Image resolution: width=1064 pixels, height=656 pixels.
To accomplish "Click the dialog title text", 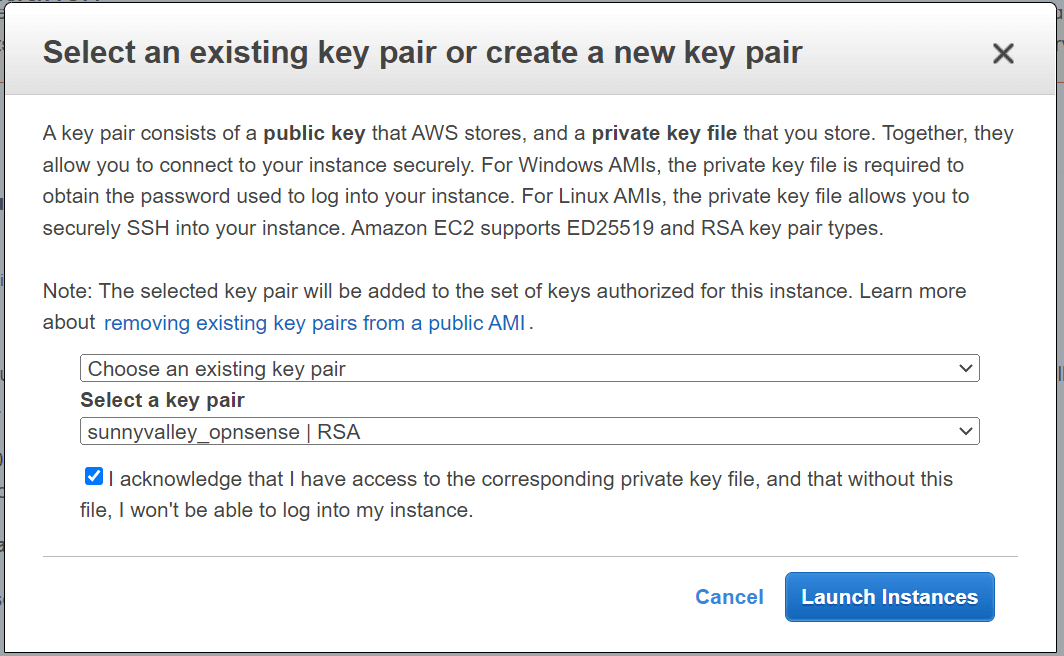I will click(418, 52).
